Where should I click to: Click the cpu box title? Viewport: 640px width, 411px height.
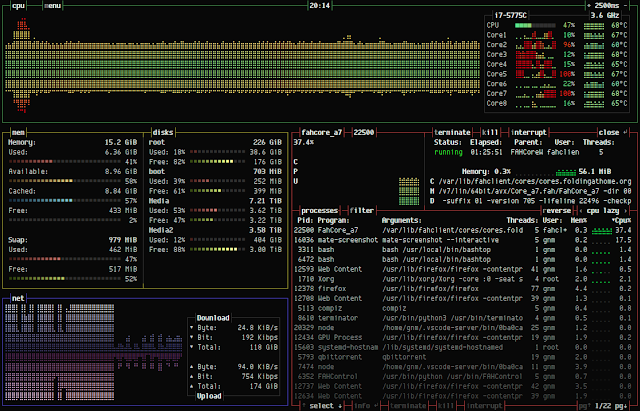(x=18, y=6)
